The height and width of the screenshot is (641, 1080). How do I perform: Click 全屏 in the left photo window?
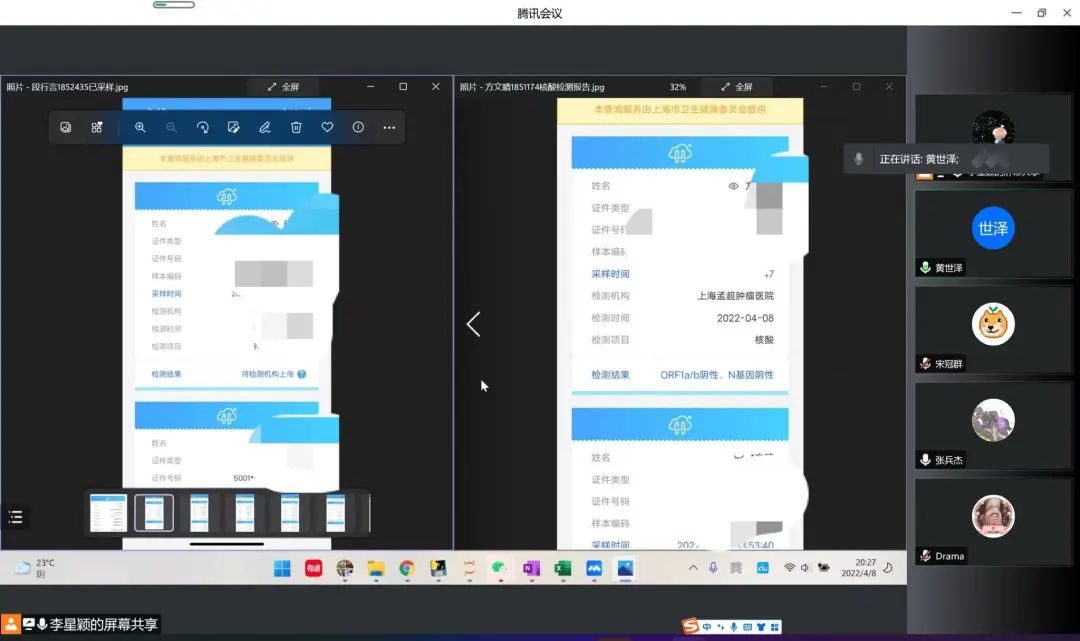coord(283,87)
